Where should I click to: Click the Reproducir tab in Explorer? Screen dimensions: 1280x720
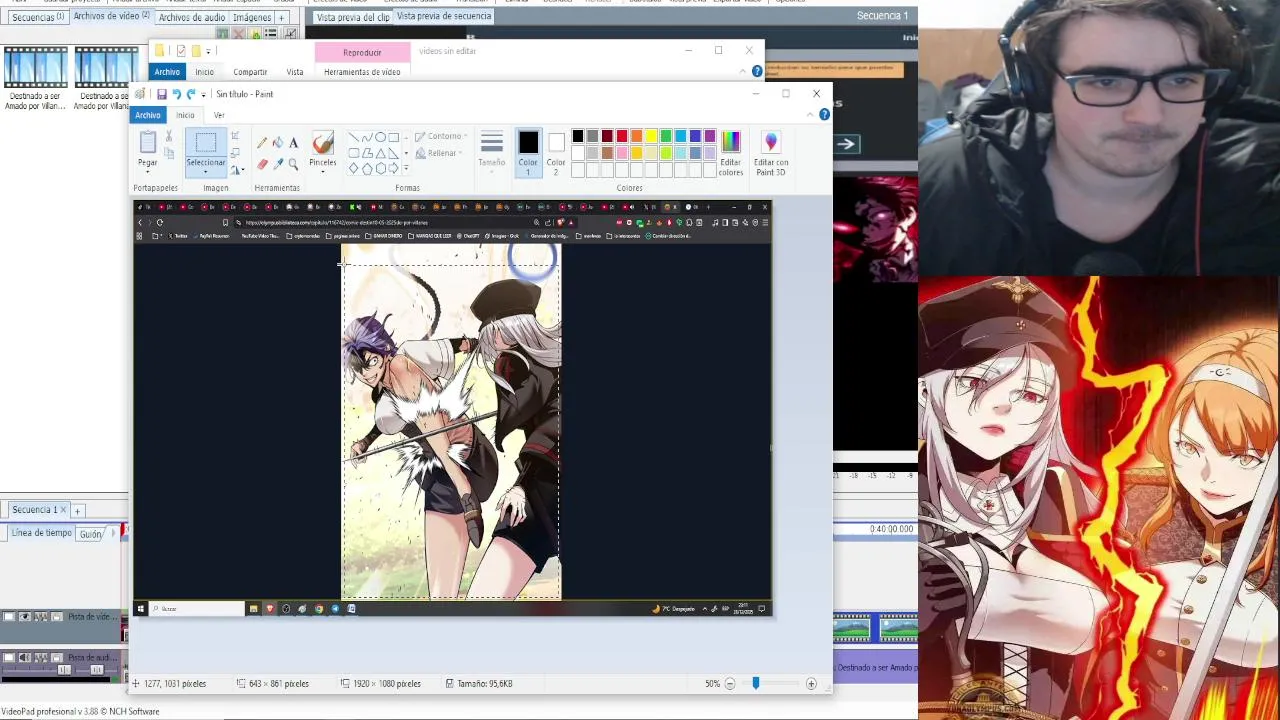pos(362,52)
